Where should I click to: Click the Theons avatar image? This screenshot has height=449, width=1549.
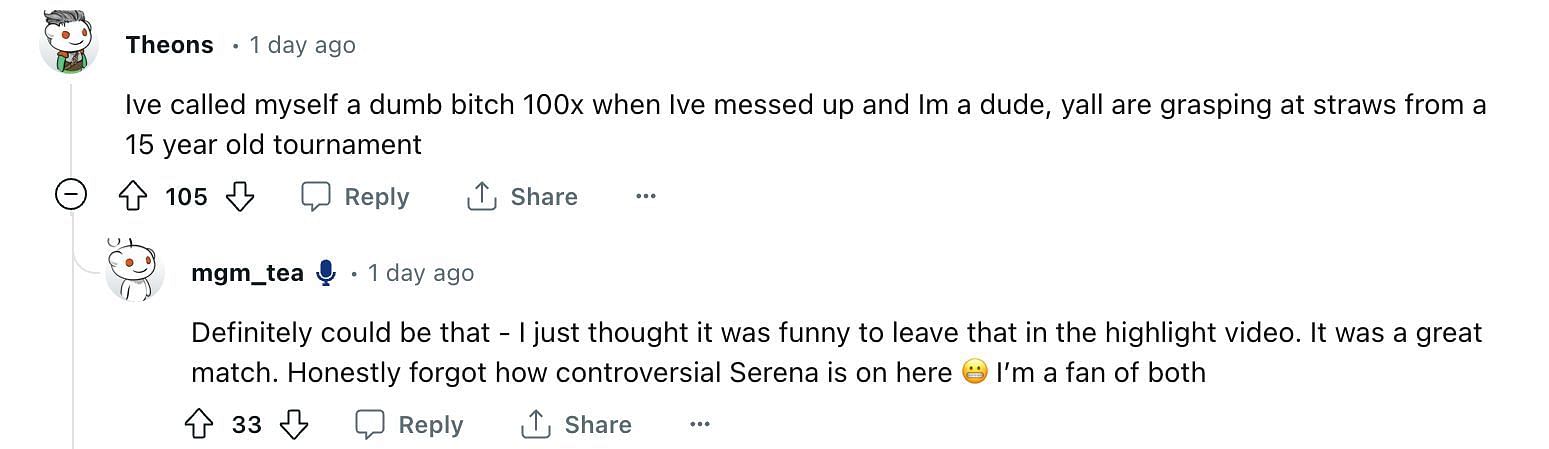click(x=69, y=43)
